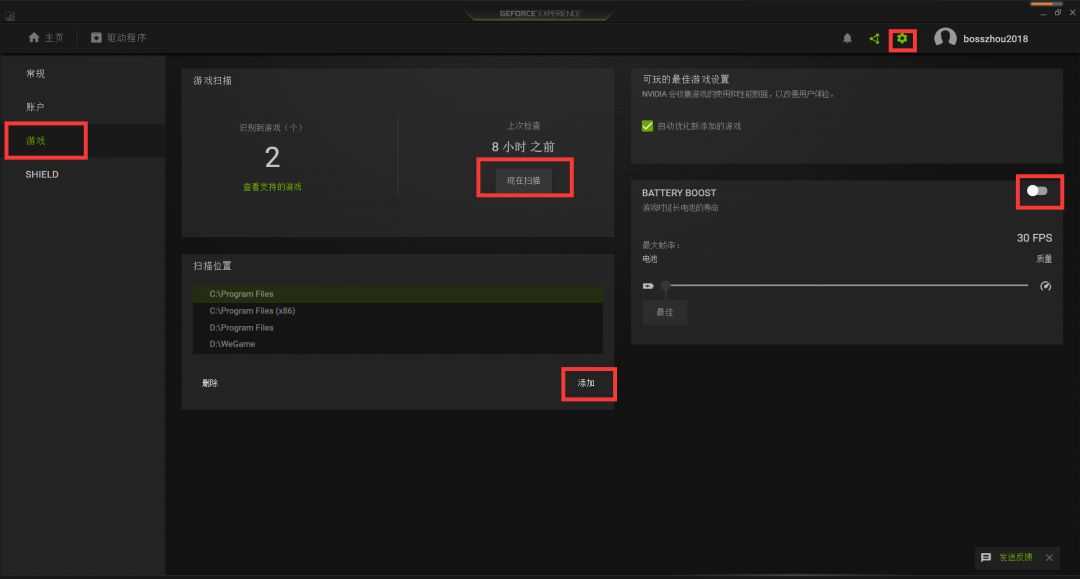Click the Battery Boost FPS slider track

pos(847,285)
